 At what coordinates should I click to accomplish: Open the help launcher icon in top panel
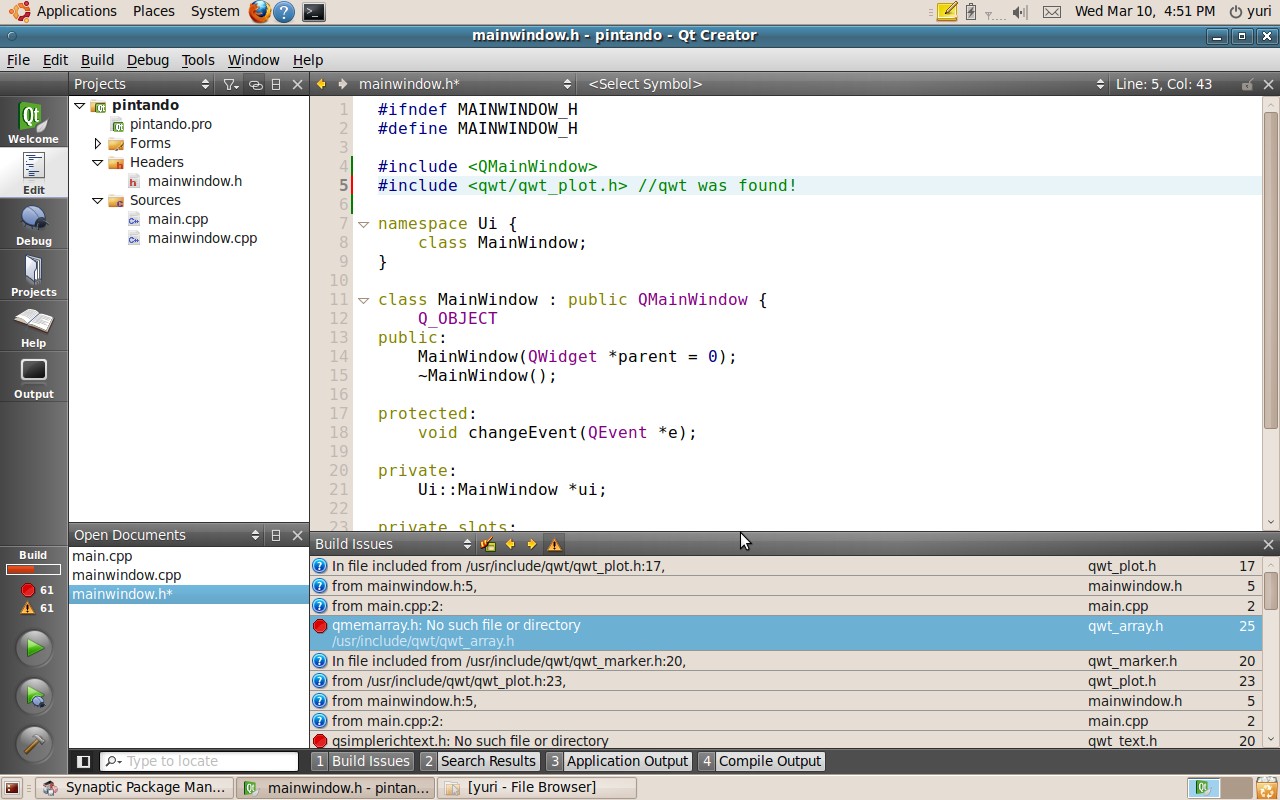[285, 12]
